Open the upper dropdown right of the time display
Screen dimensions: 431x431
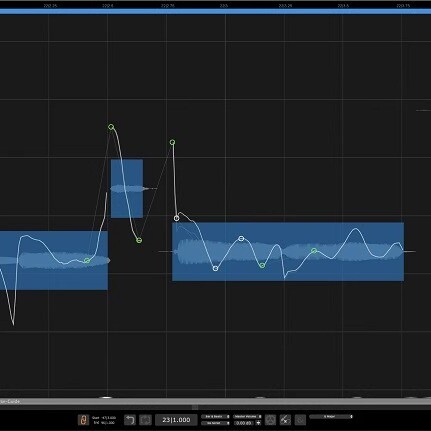click(215, 417)
